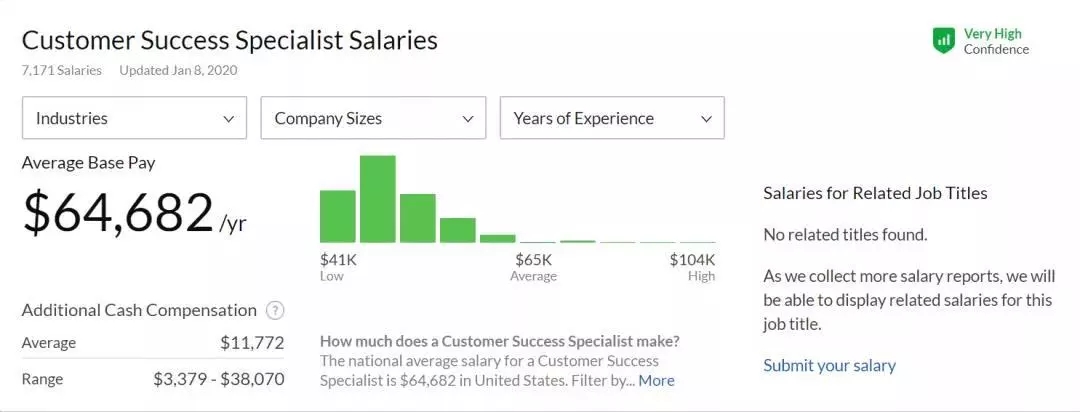The width and height of the screenshot is (1080, 412).
Task: Click the $11,772 average cash compensation value
Action: tap(252, 343)
